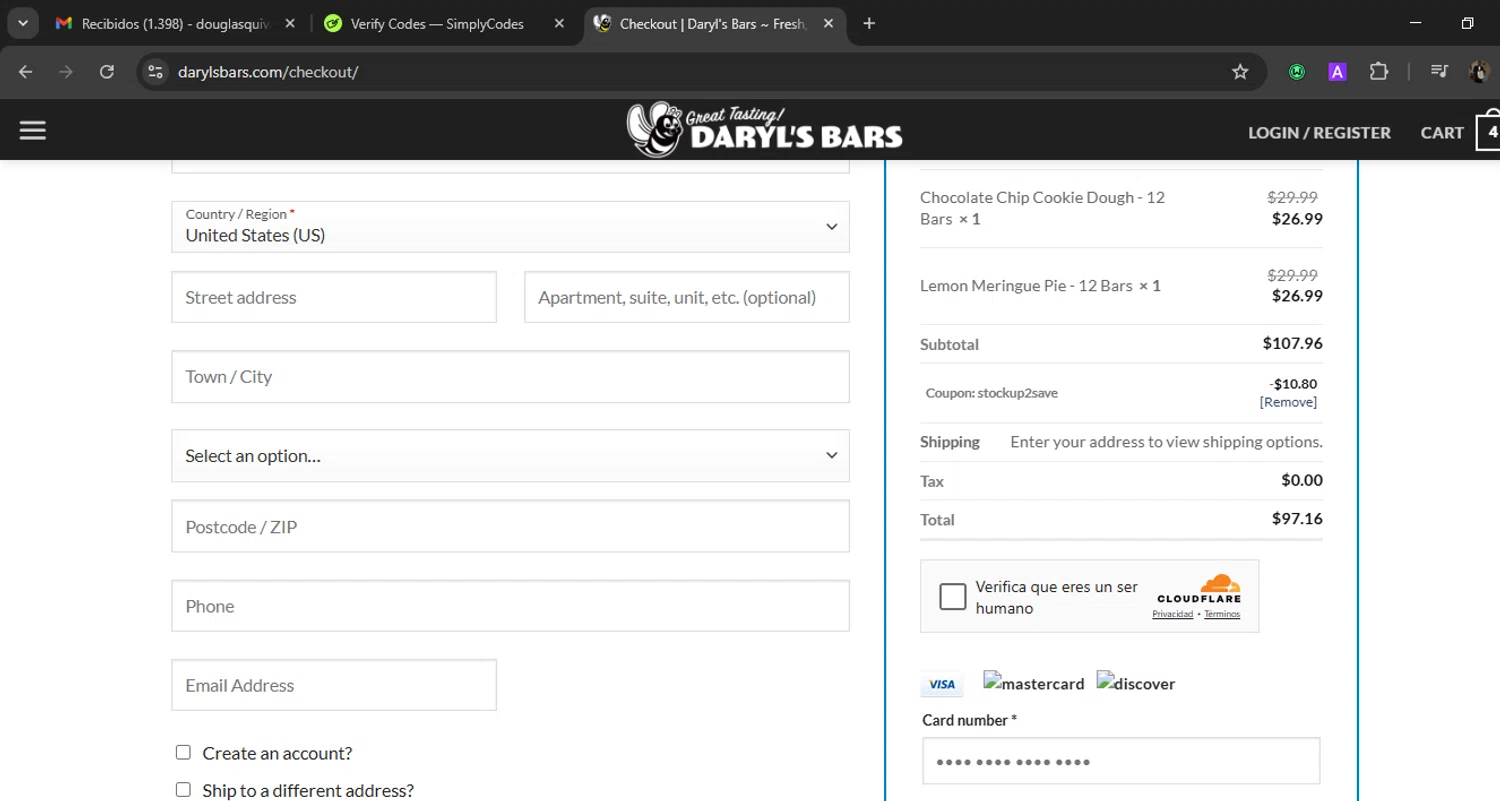Screen dimensions: 1500x801
Task: Check the Cloudflare human verification box
Action: coord(953,597)
